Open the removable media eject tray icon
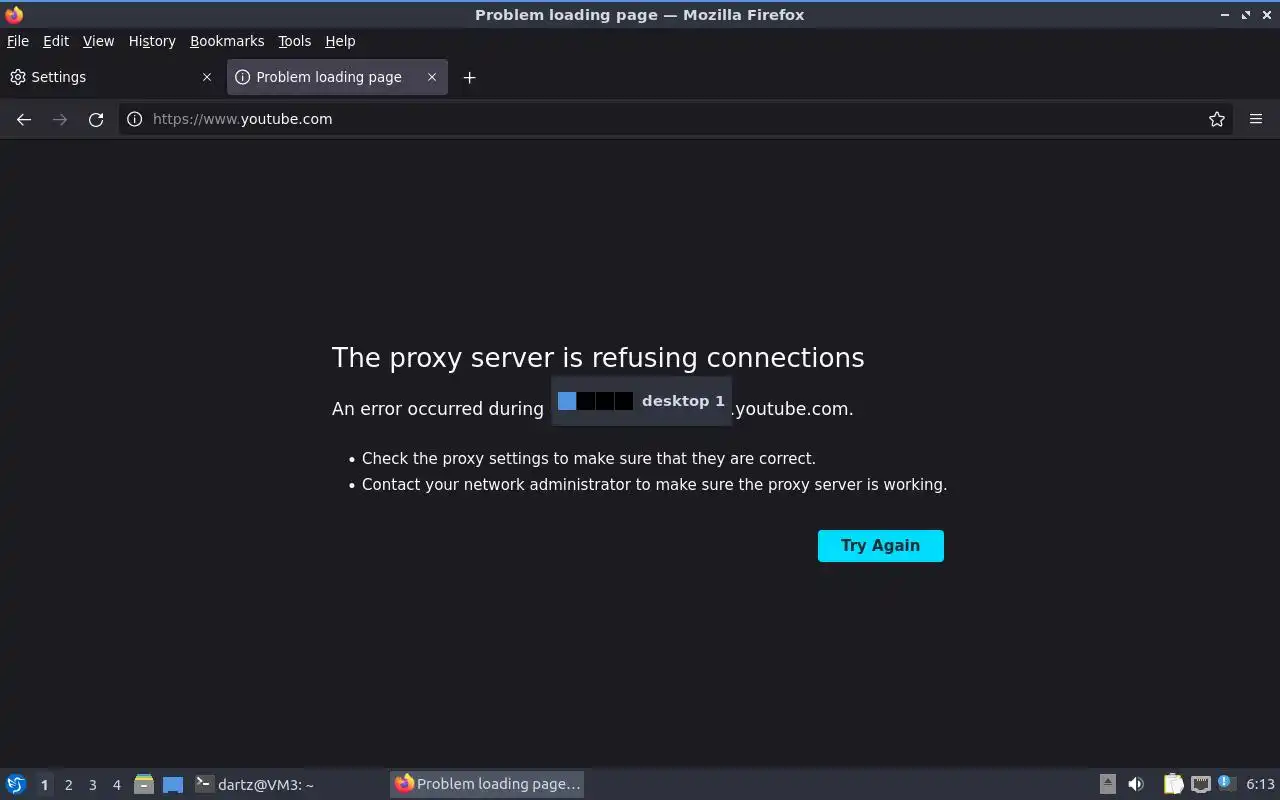The width and height of the screenshot is (1280, 800). coord(1108,785)
